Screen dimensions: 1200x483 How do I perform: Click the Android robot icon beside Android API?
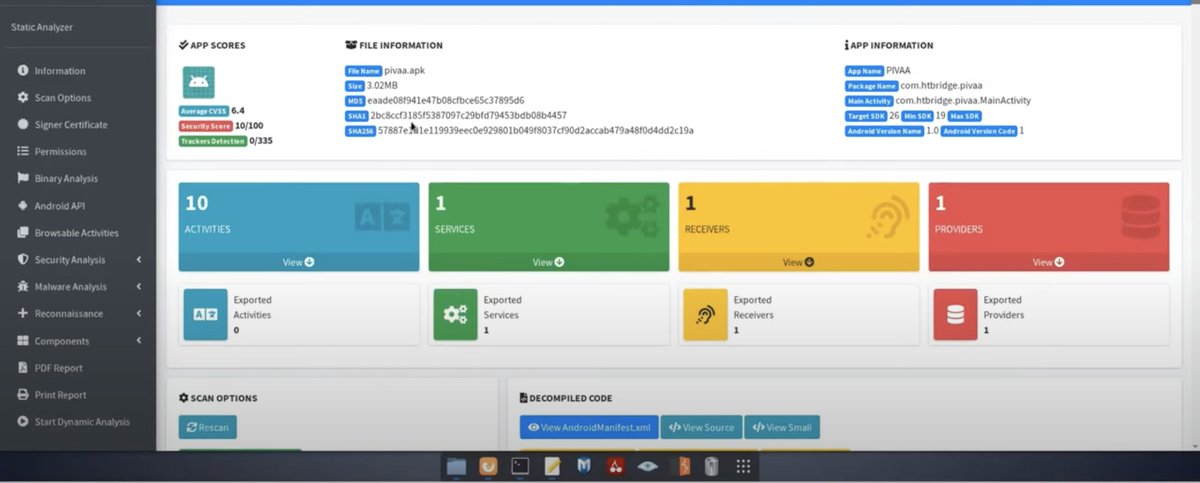tap(23, 206)
